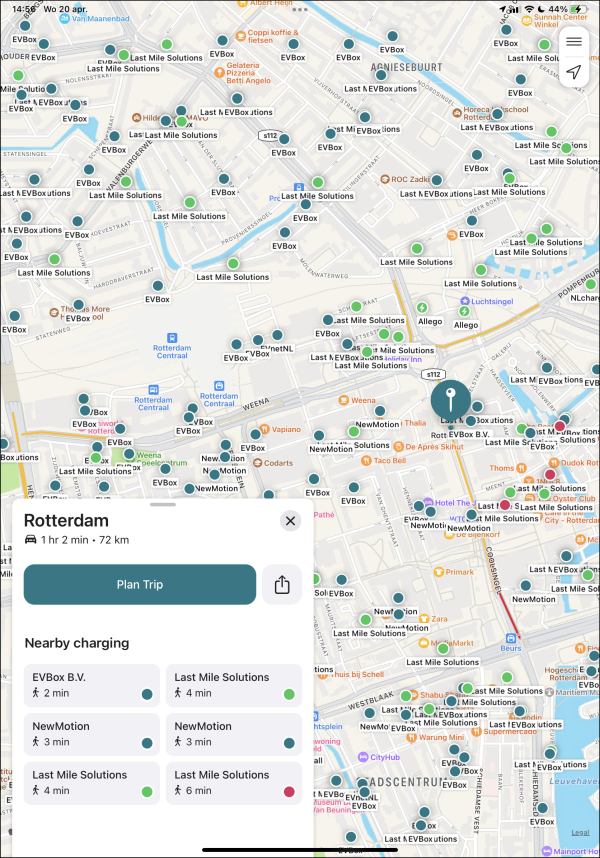The image size is (600, 858).
Task: Tap the Gelateria Pizzeria Betti Angelo marker
Action: (x=219, y=72)
